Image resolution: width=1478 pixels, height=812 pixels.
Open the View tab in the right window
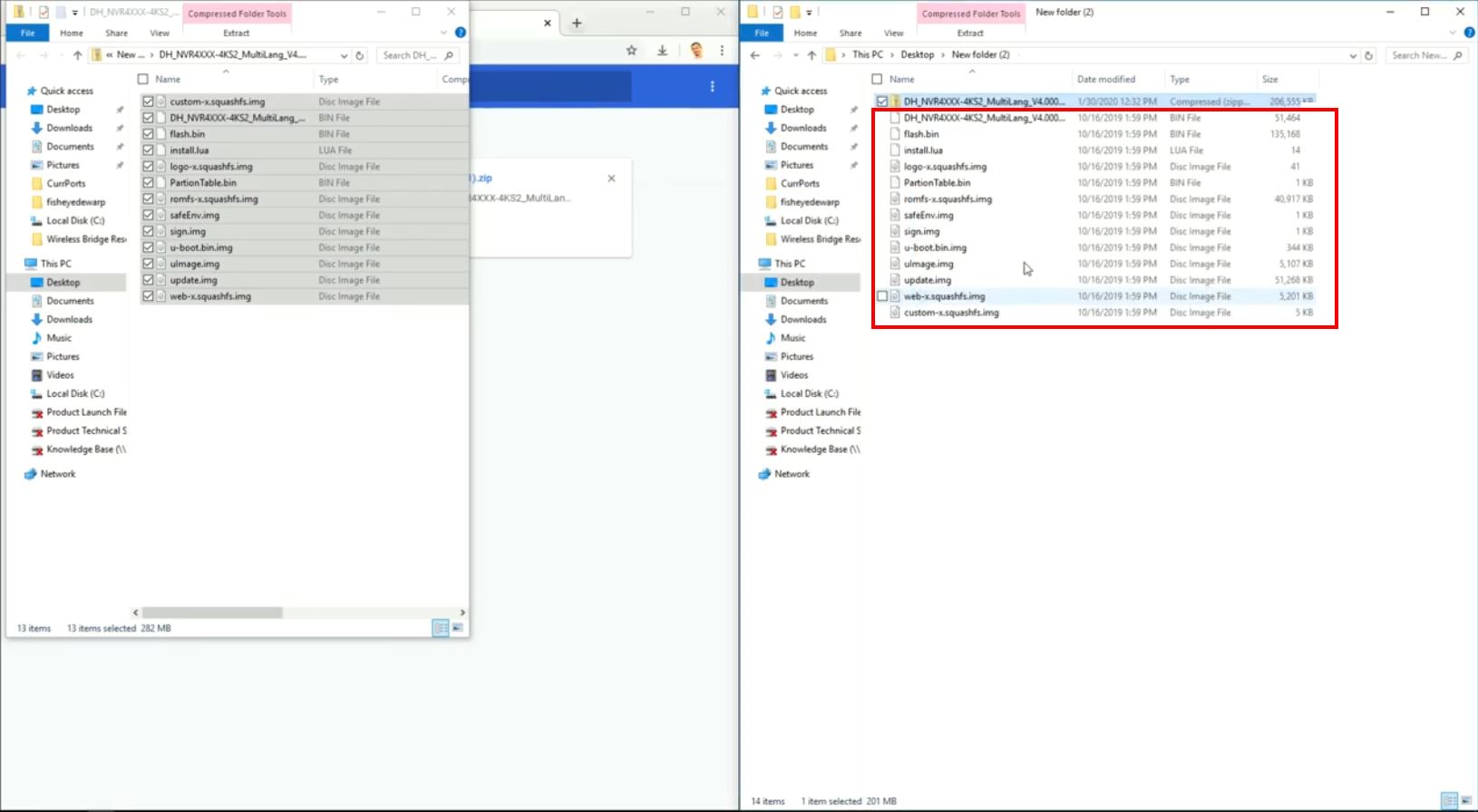[x=893, y=33]
